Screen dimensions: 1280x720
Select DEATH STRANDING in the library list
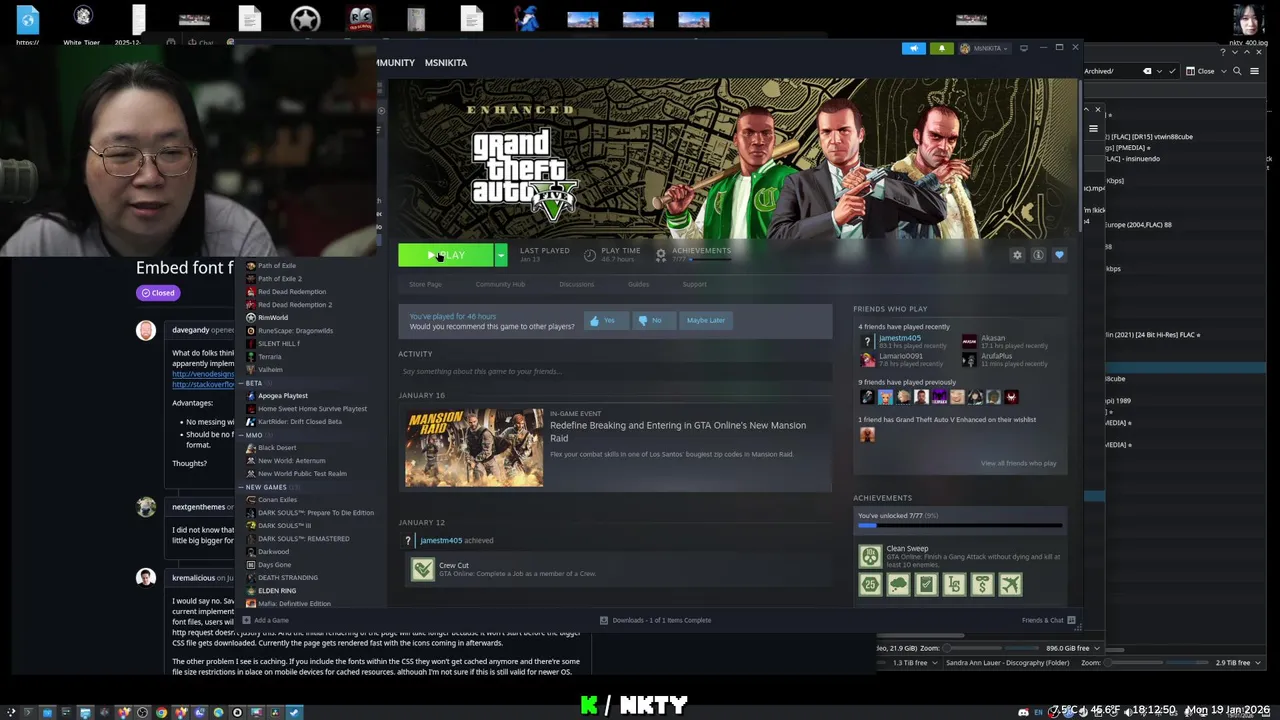click(288, 577)
